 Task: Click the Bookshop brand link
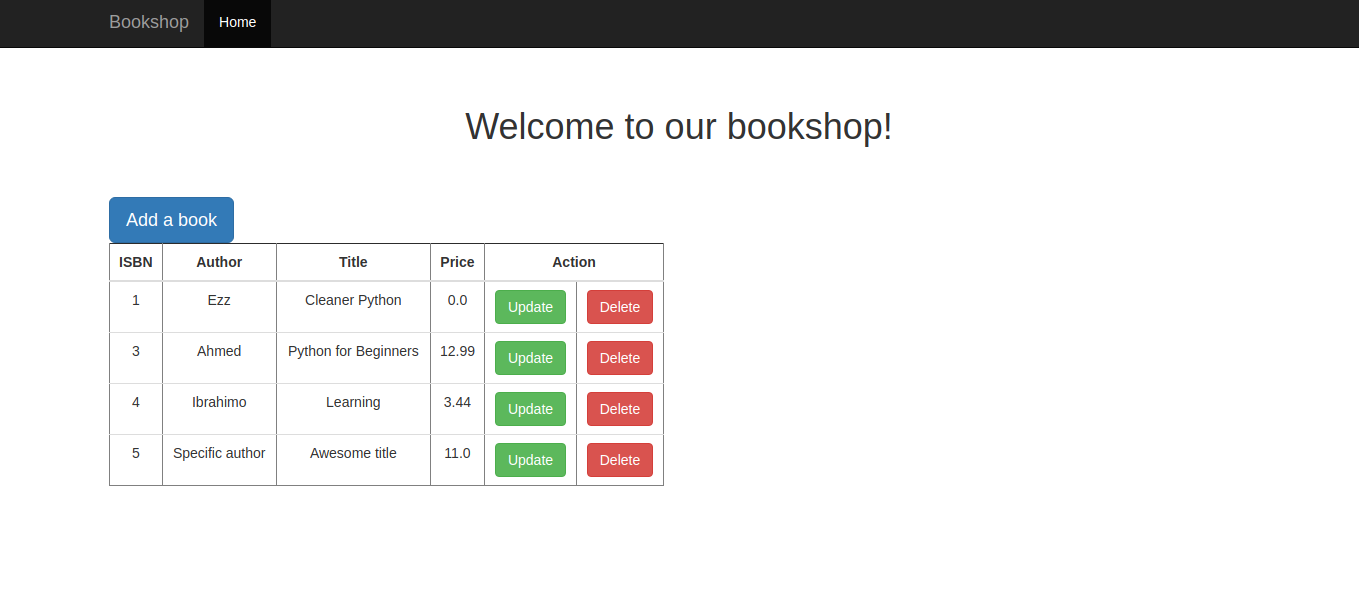[148, 22]
